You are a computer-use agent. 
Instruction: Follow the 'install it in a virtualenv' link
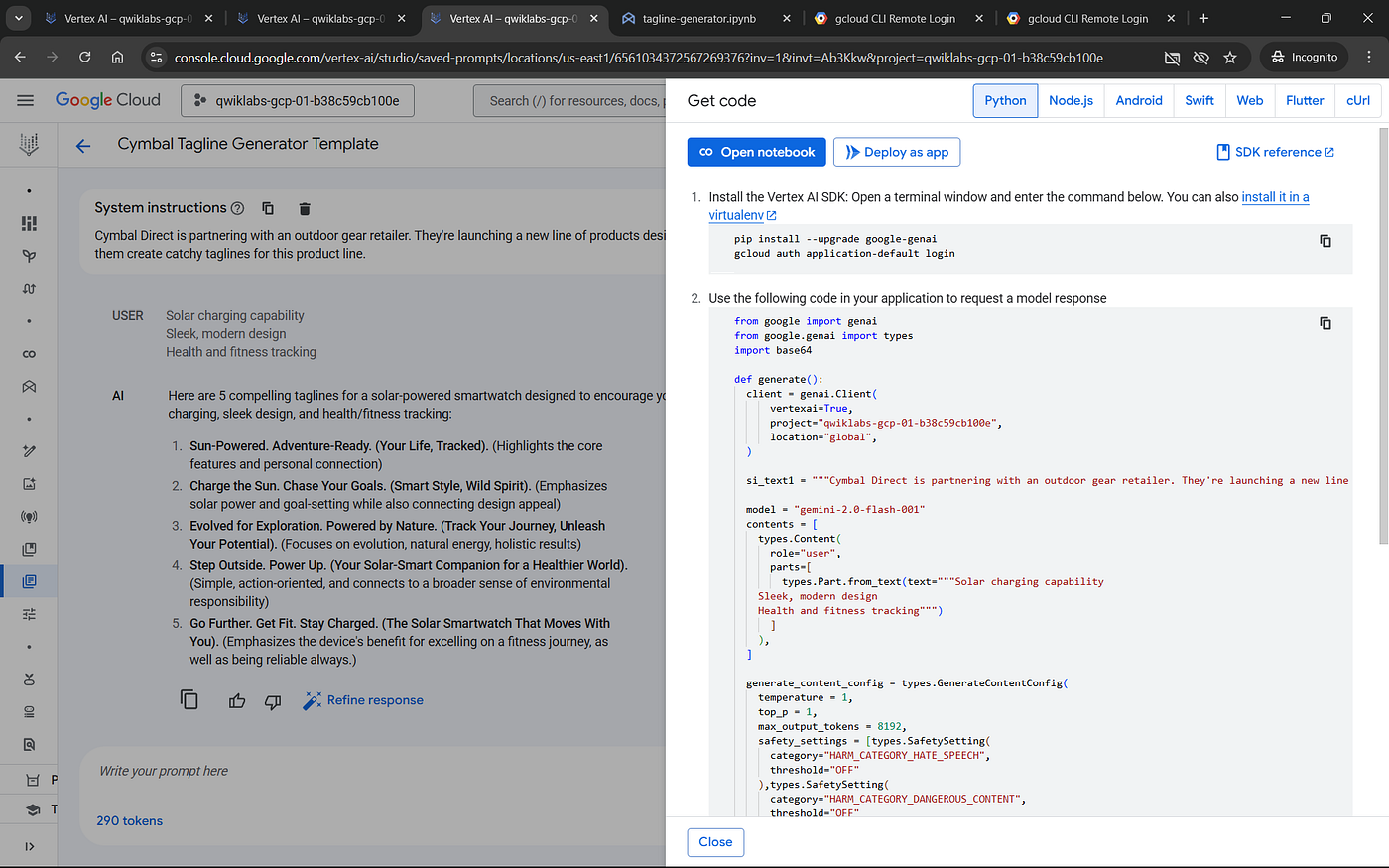pyautogui.click(x=1009, y=206)
